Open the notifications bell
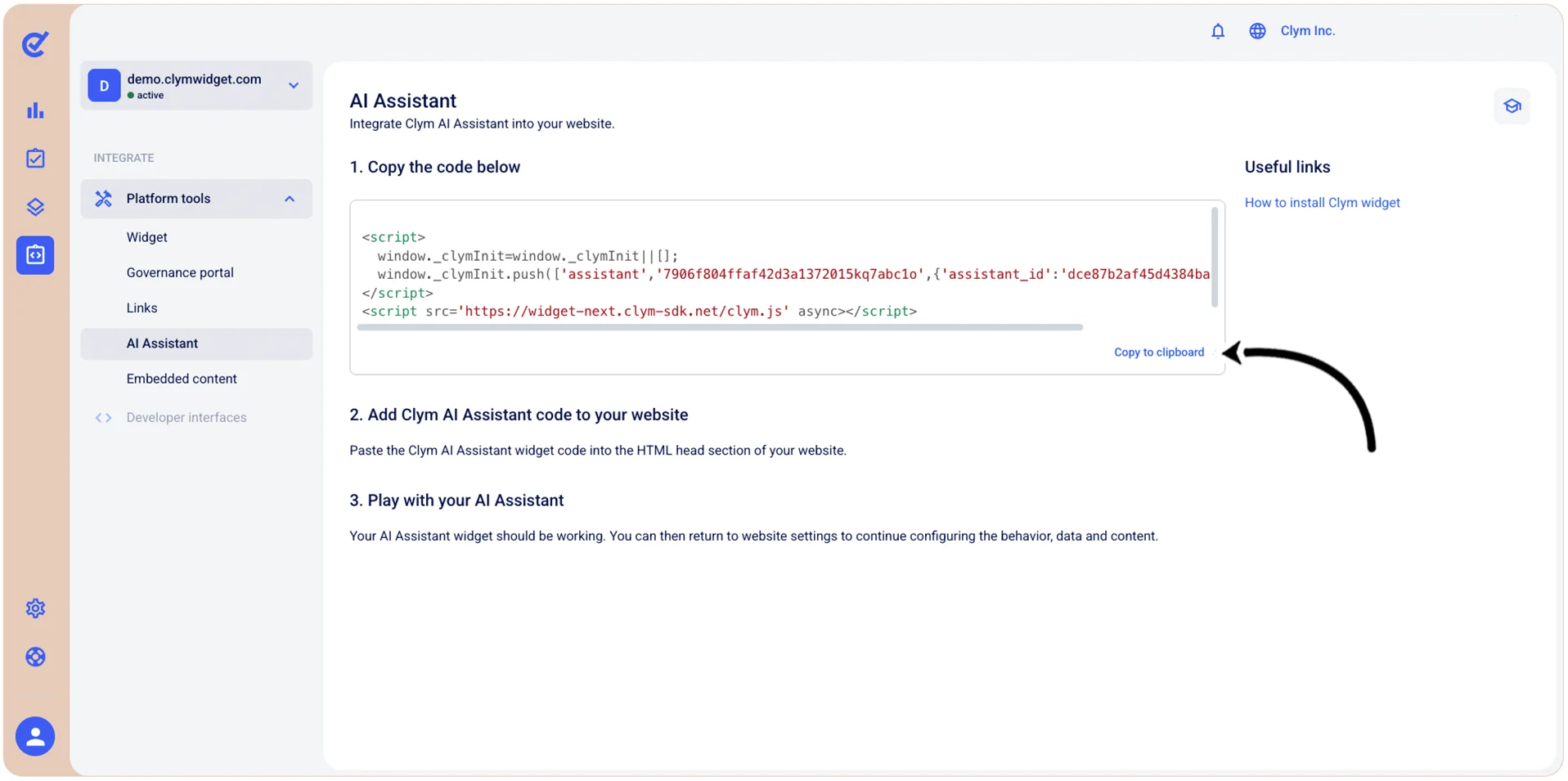This screenshot has width=1568, height=781. (1218, 31)
